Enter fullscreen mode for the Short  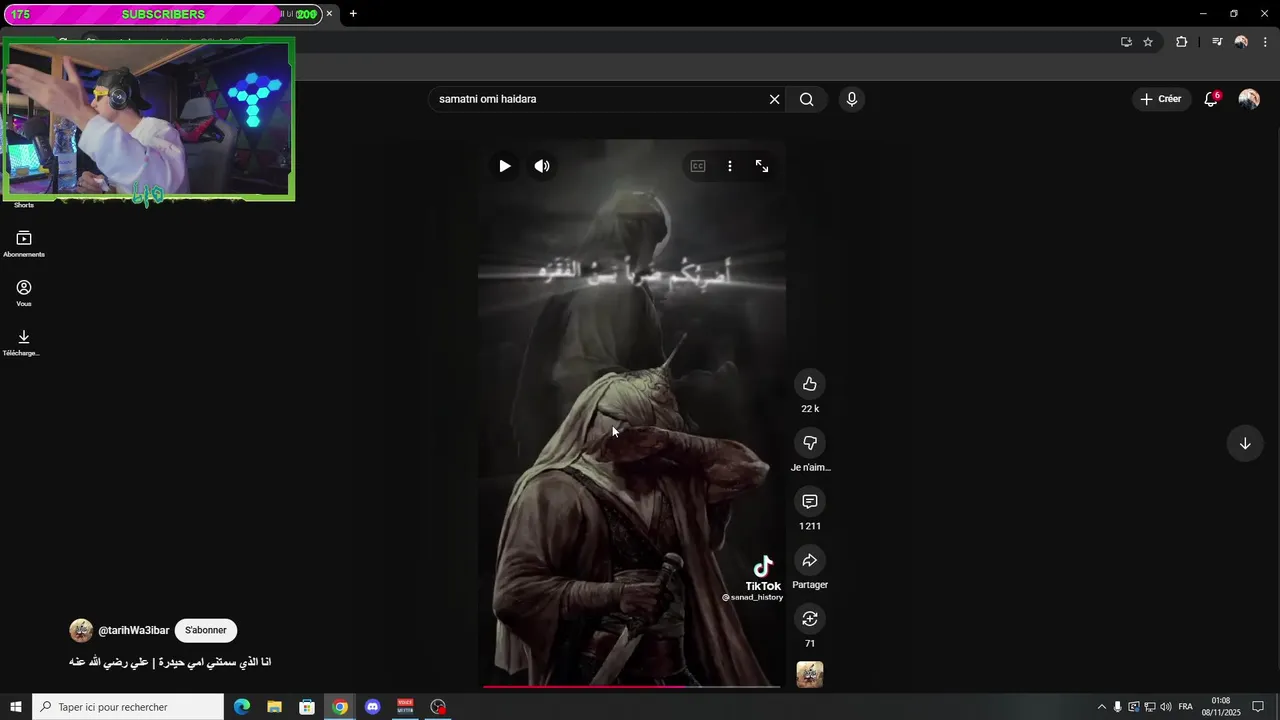tap(762, 166)
